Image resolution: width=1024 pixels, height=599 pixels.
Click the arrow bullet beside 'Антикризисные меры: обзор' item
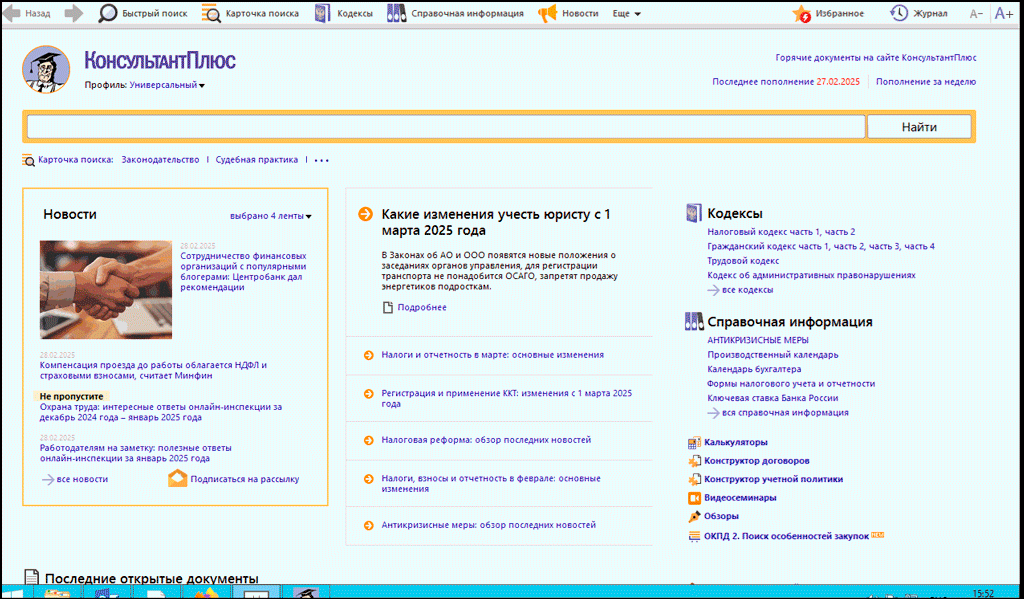point(369,525)
